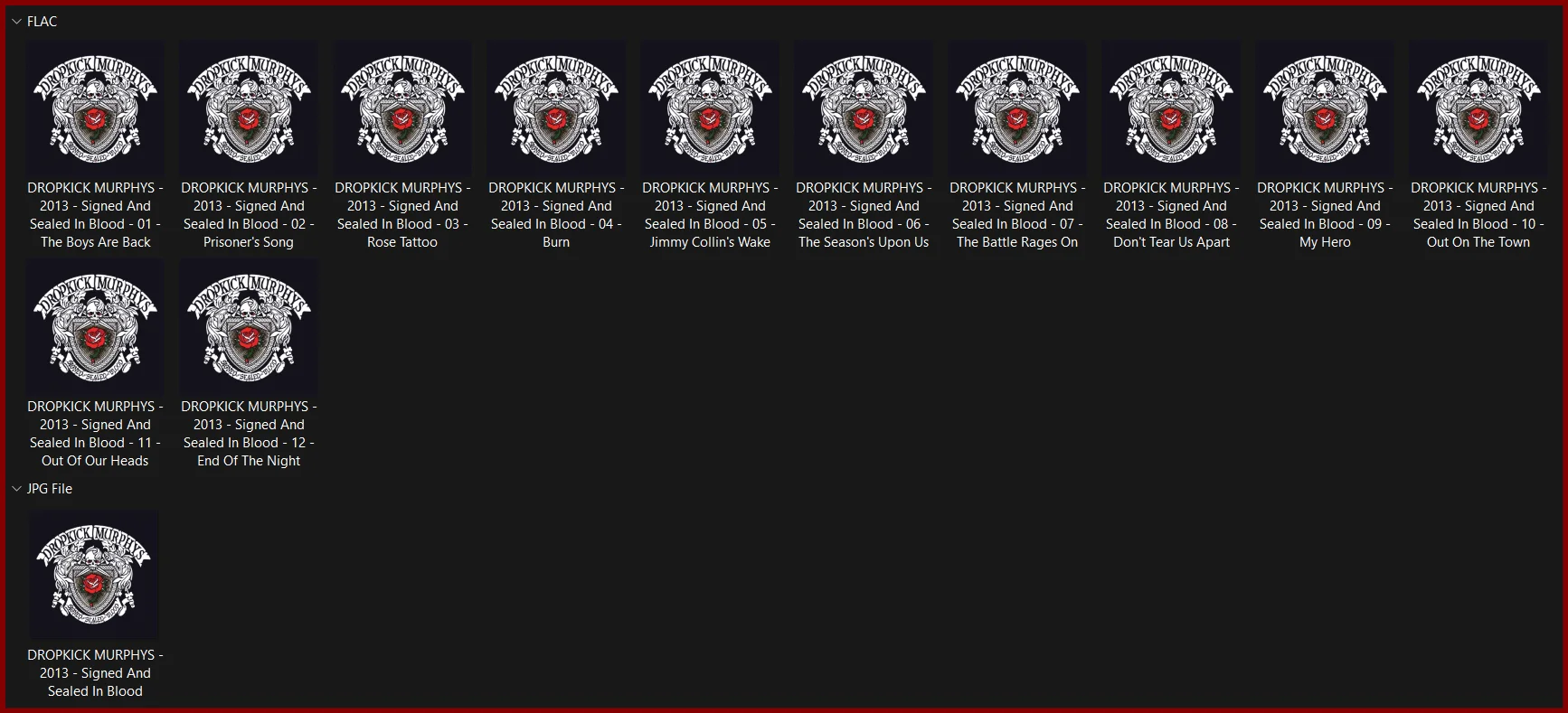Click file name ending 'Rose Tattoo'
This screenshot has width=1568, height=713.
coord(402,215)
